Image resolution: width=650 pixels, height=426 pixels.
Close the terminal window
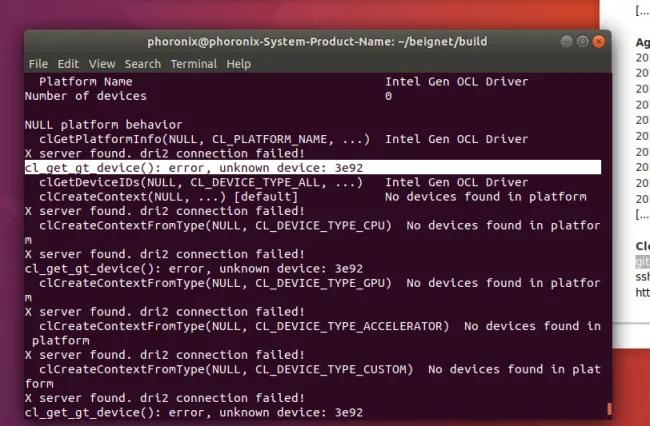(x=599, y=42)
